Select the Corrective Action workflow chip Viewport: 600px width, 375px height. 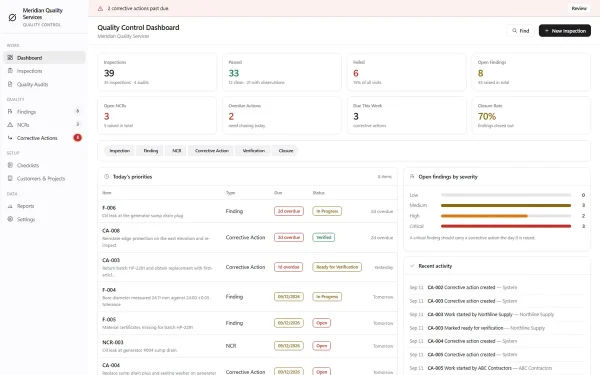tap(212, 151)
